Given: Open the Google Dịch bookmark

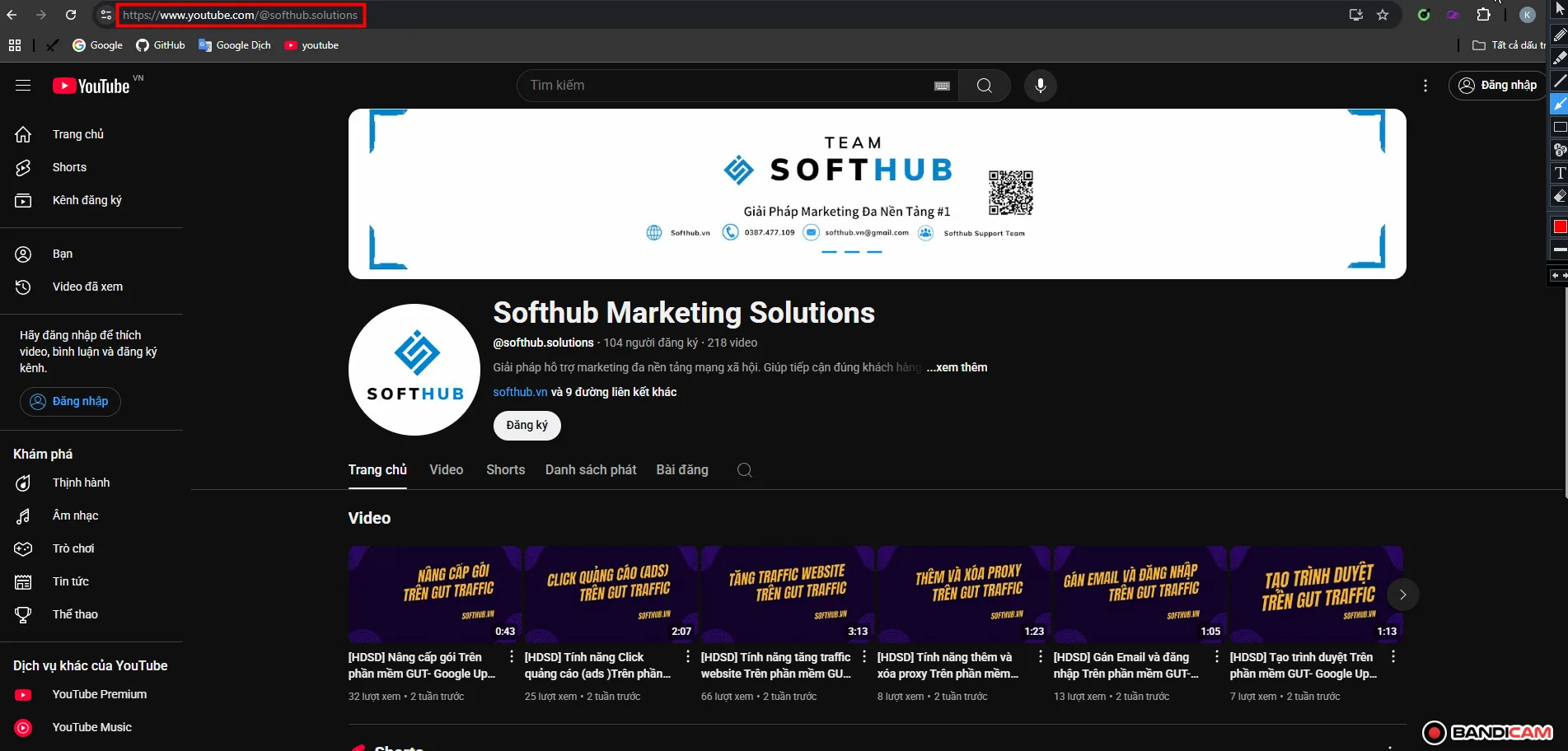Looking at the screenshot, I should [235, 45].
